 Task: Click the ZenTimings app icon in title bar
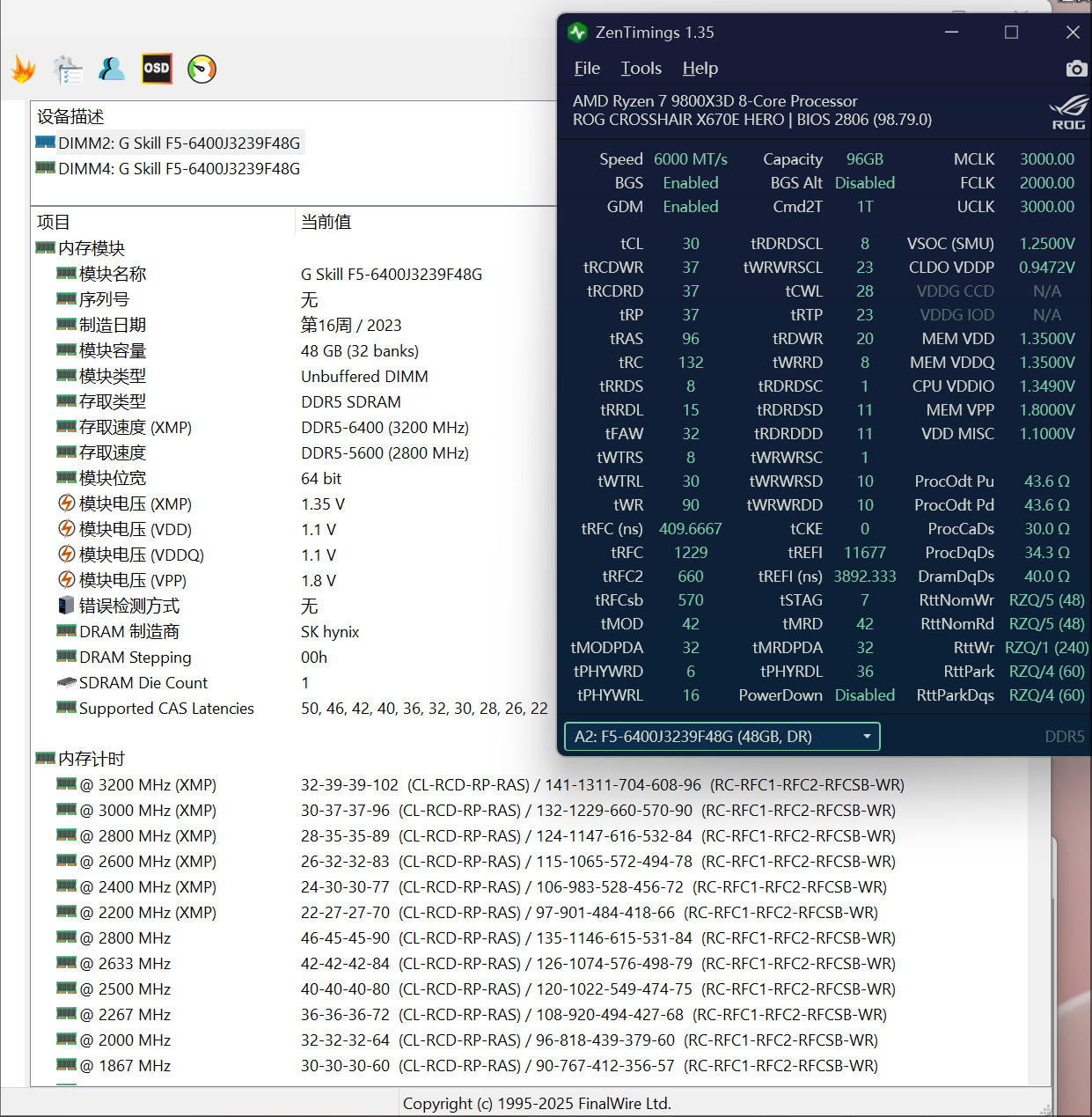(x=577, y=33)
